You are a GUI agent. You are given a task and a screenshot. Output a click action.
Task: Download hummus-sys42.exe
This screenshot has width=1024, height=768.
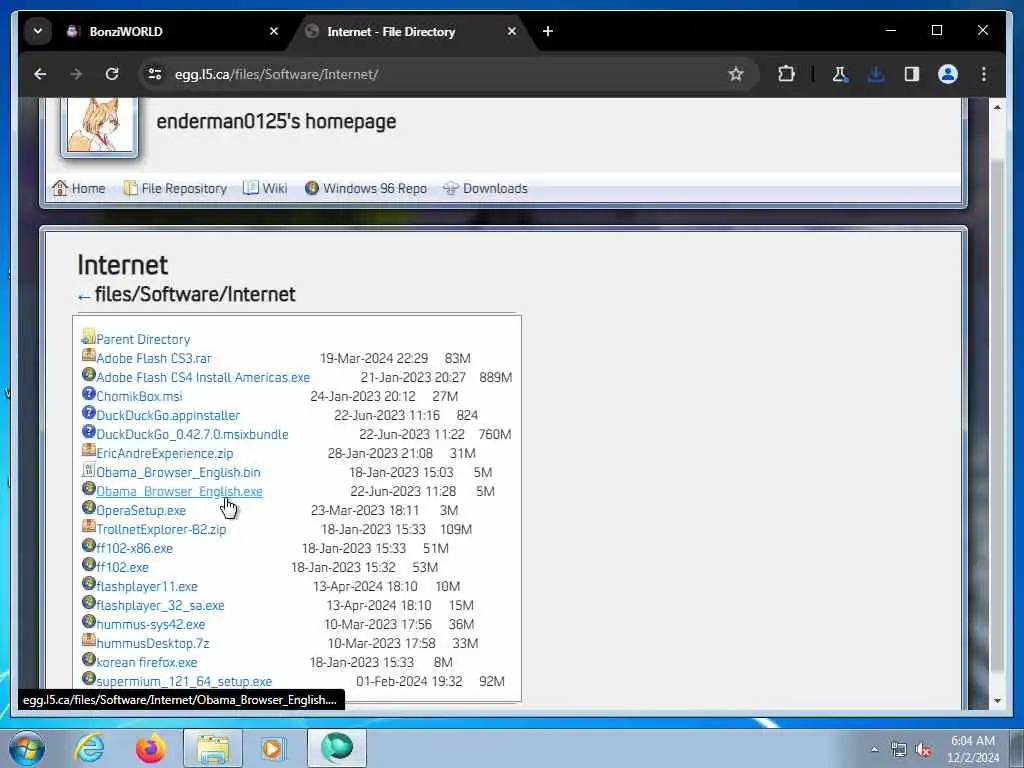(x=151, y=624)
